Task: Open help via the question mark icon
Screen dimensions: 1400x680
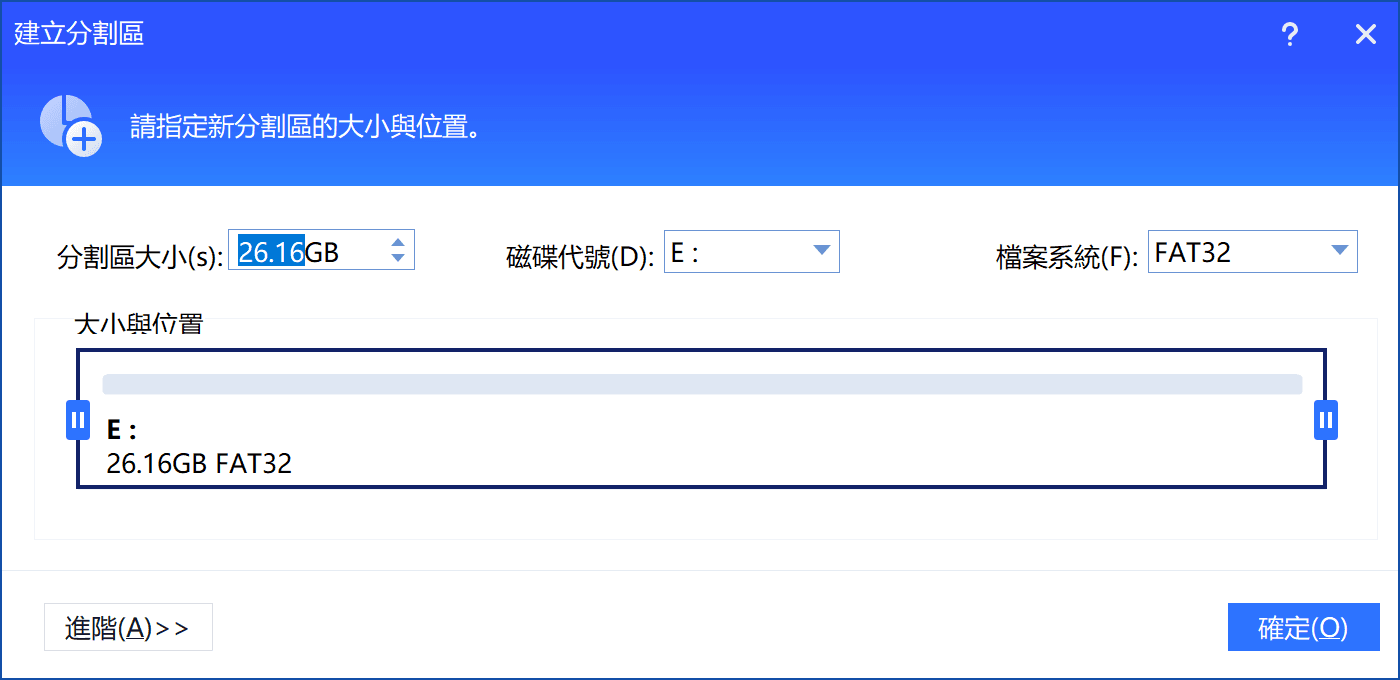Action: (x=1290, y=34)
